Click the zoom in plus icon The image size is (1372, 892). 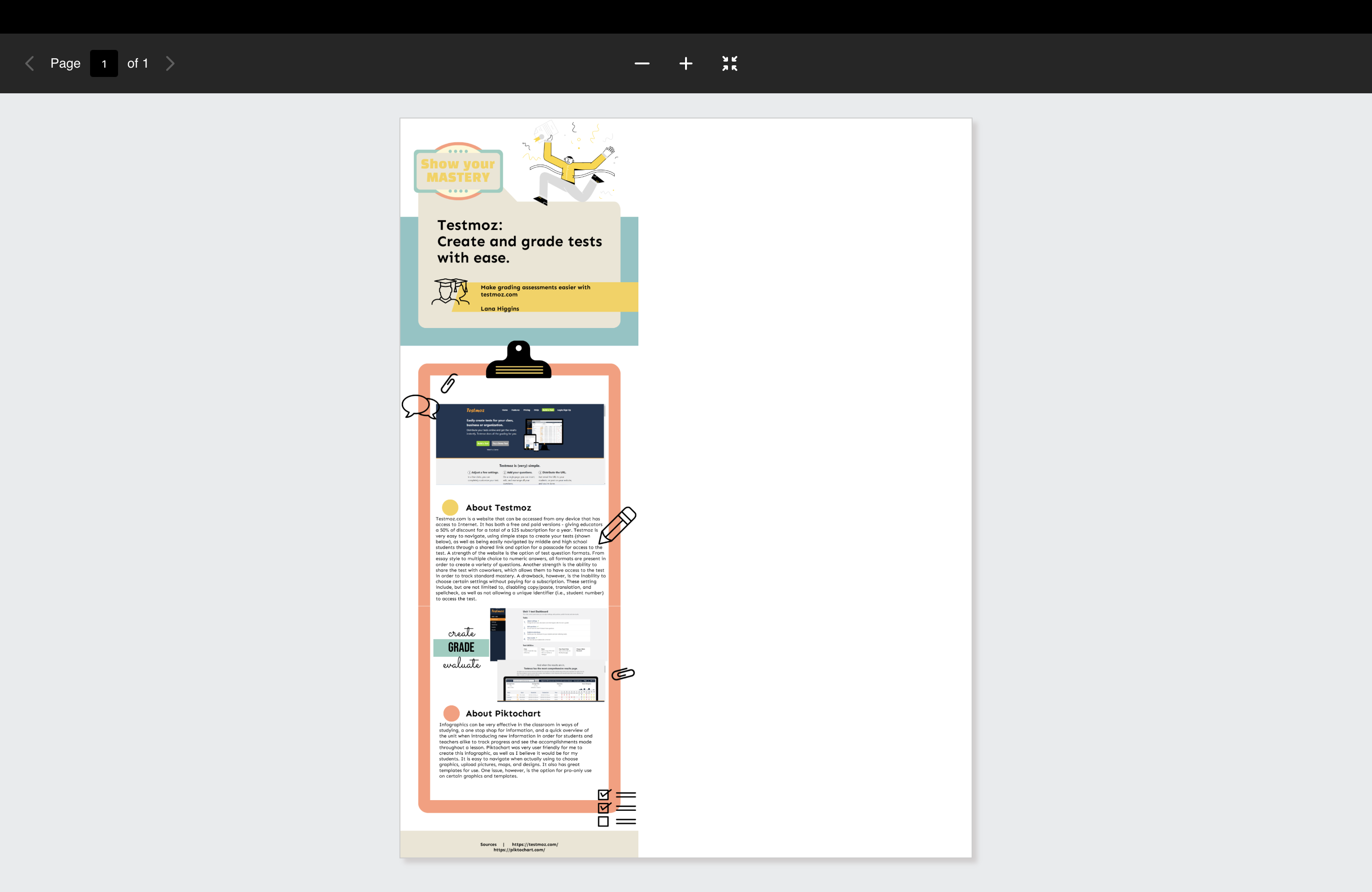(686, 63)
